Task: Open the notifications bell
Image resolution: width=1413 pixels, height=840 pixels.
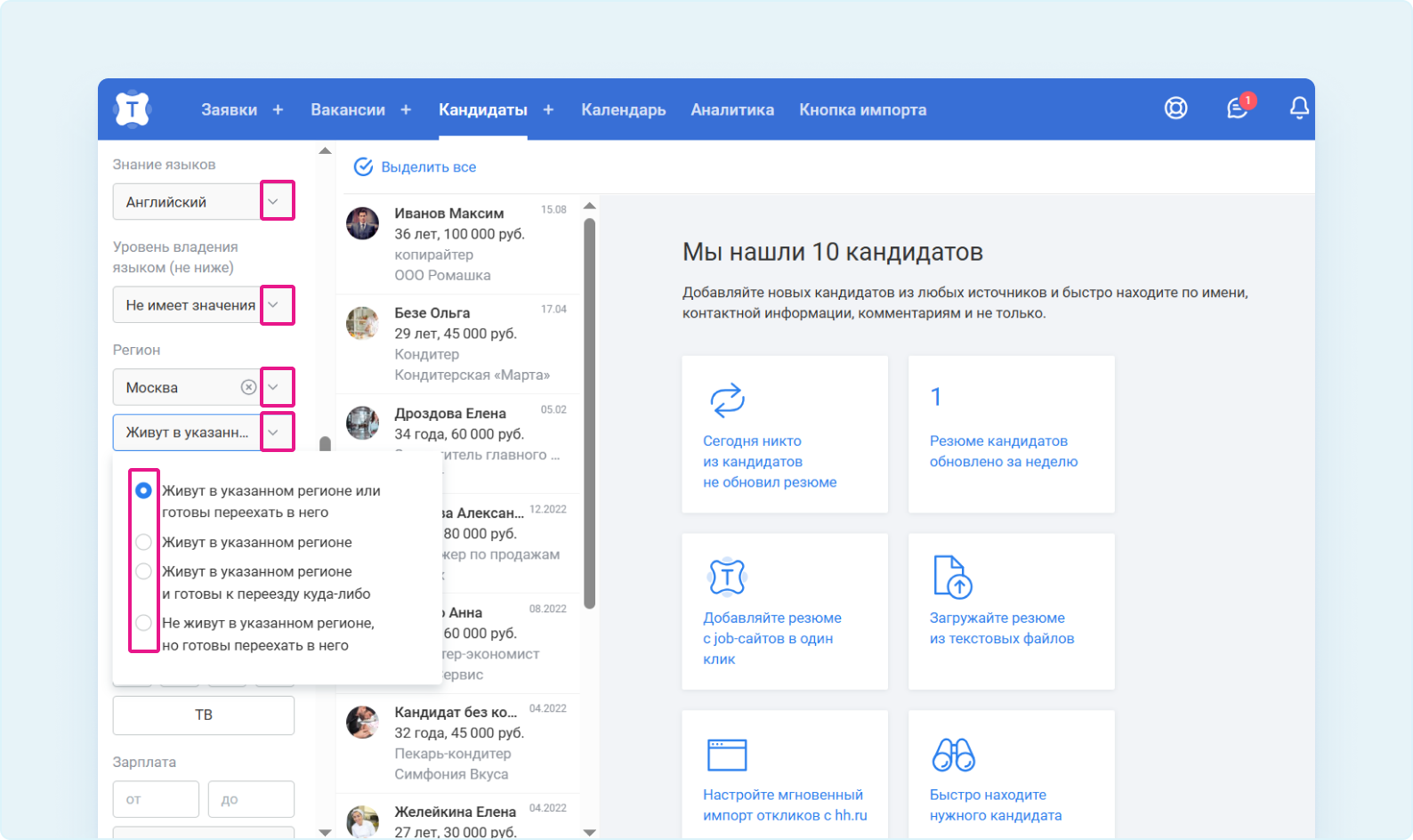Action: pos(1298,109)
